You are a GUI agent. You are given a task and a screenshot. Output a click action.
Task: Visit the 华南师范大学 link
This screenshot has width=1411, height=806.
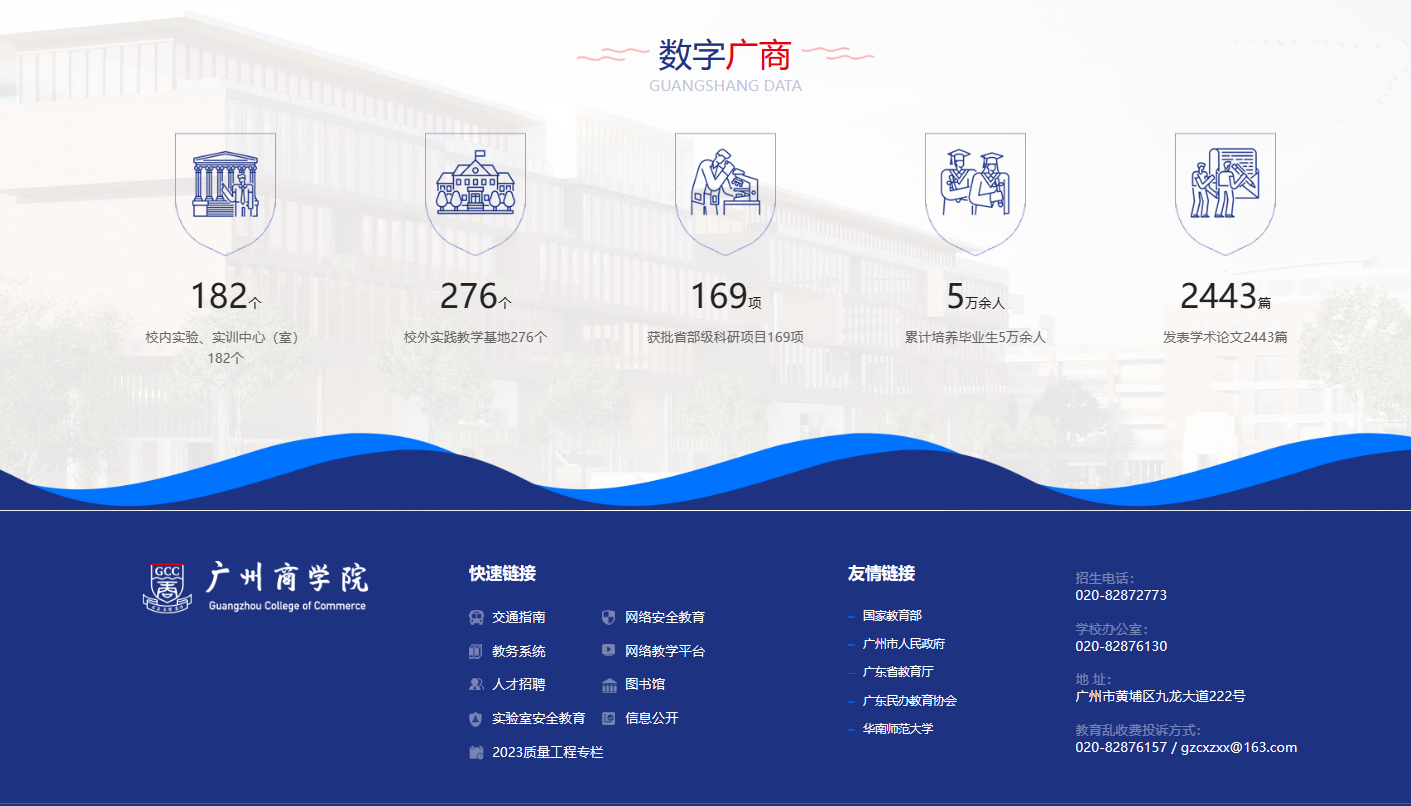897,729
